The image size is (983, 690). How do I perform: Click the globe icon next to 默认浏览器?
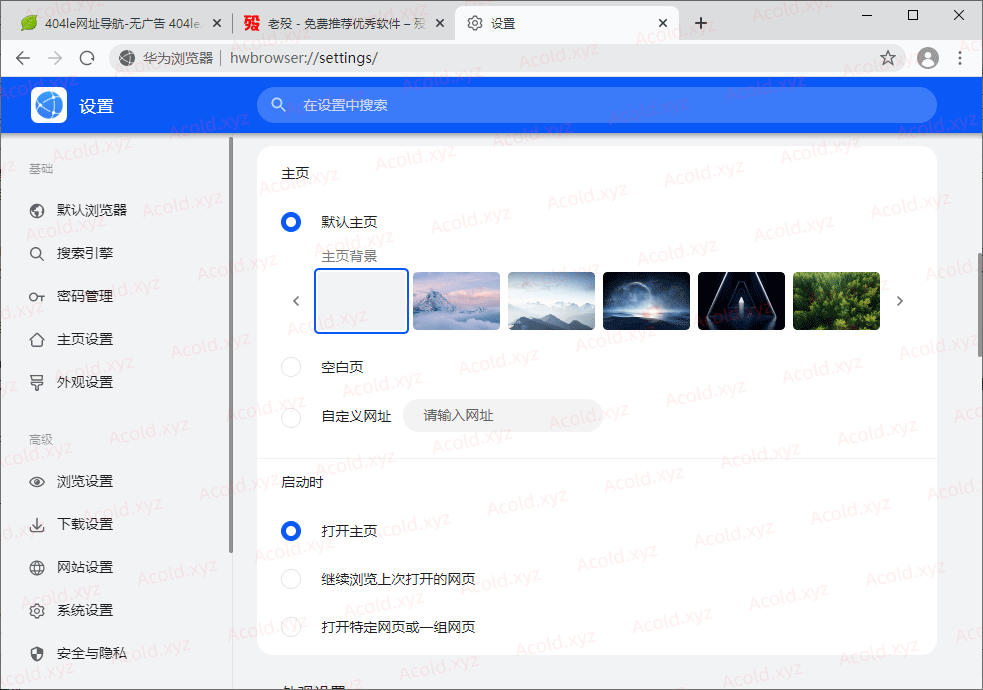(x=37, y=211)
